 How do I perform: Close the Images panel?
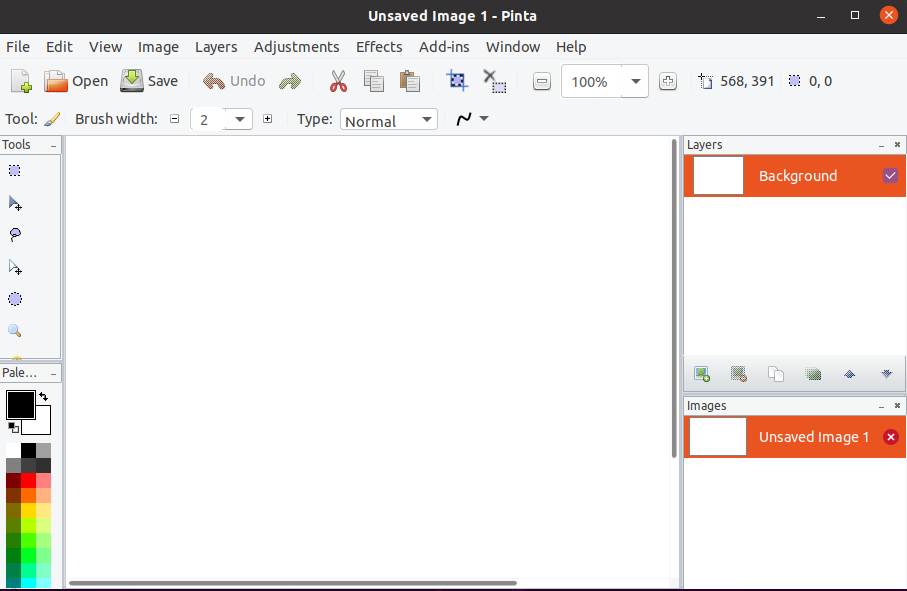897,406
